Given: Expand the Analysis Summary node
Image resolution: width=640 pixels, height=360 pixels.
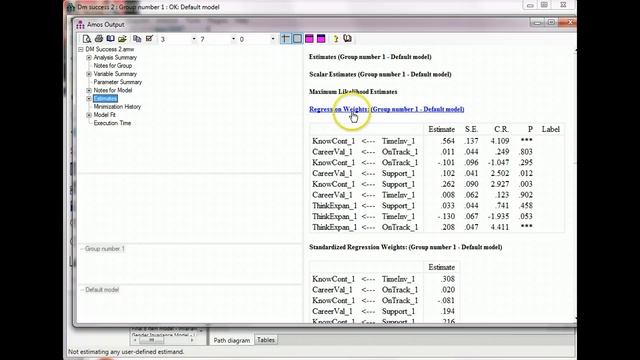Looking at the screenshot, I should coord(89,58).
